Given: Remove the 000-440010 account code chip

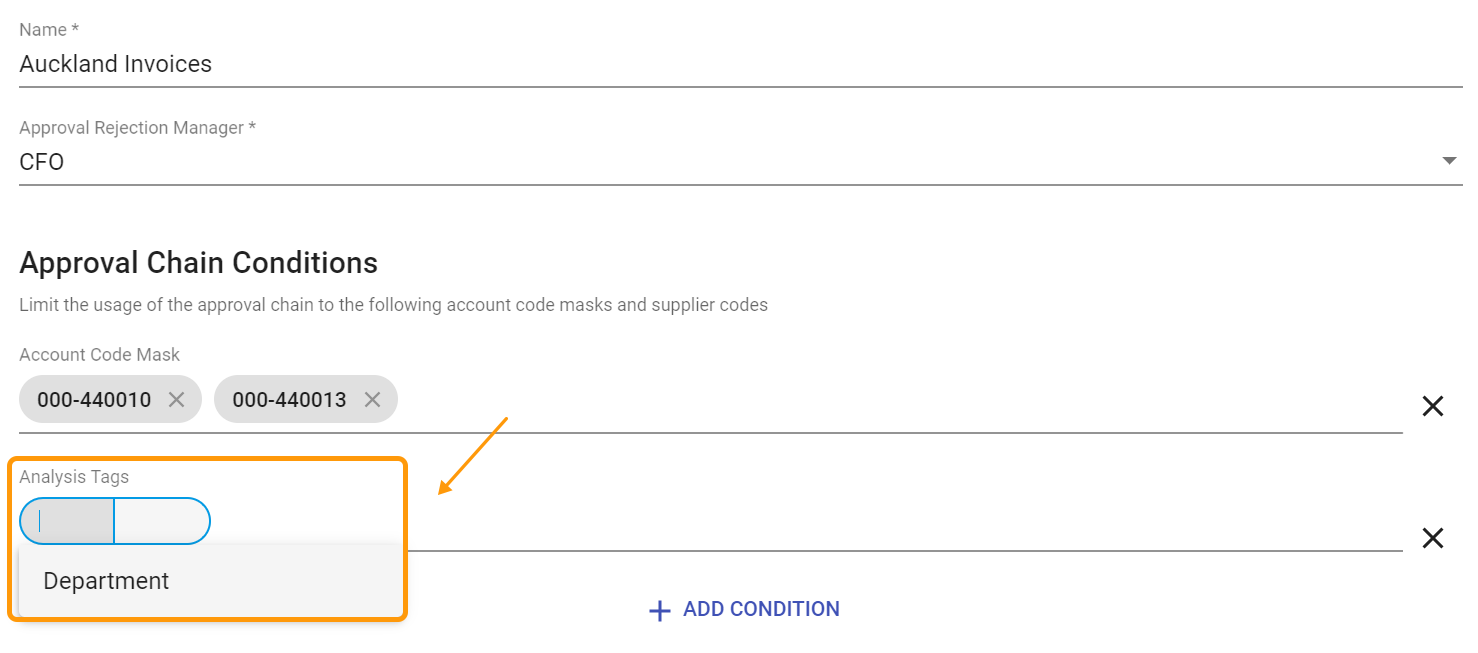Looking at the screenshot, I should (176, 399).
